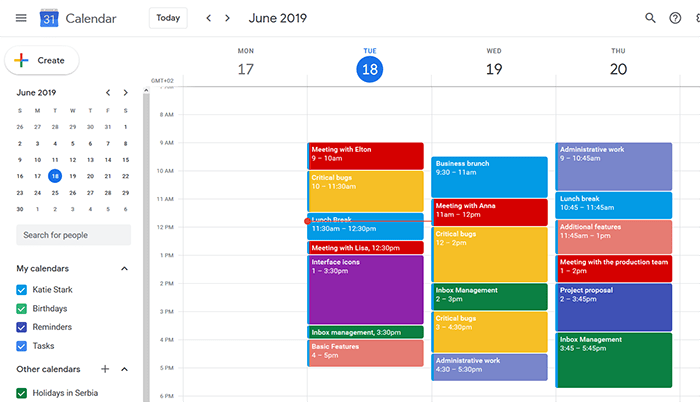700x402 pixels.
Task: Open Meeting with Elton event
Action: coord(365,156)
